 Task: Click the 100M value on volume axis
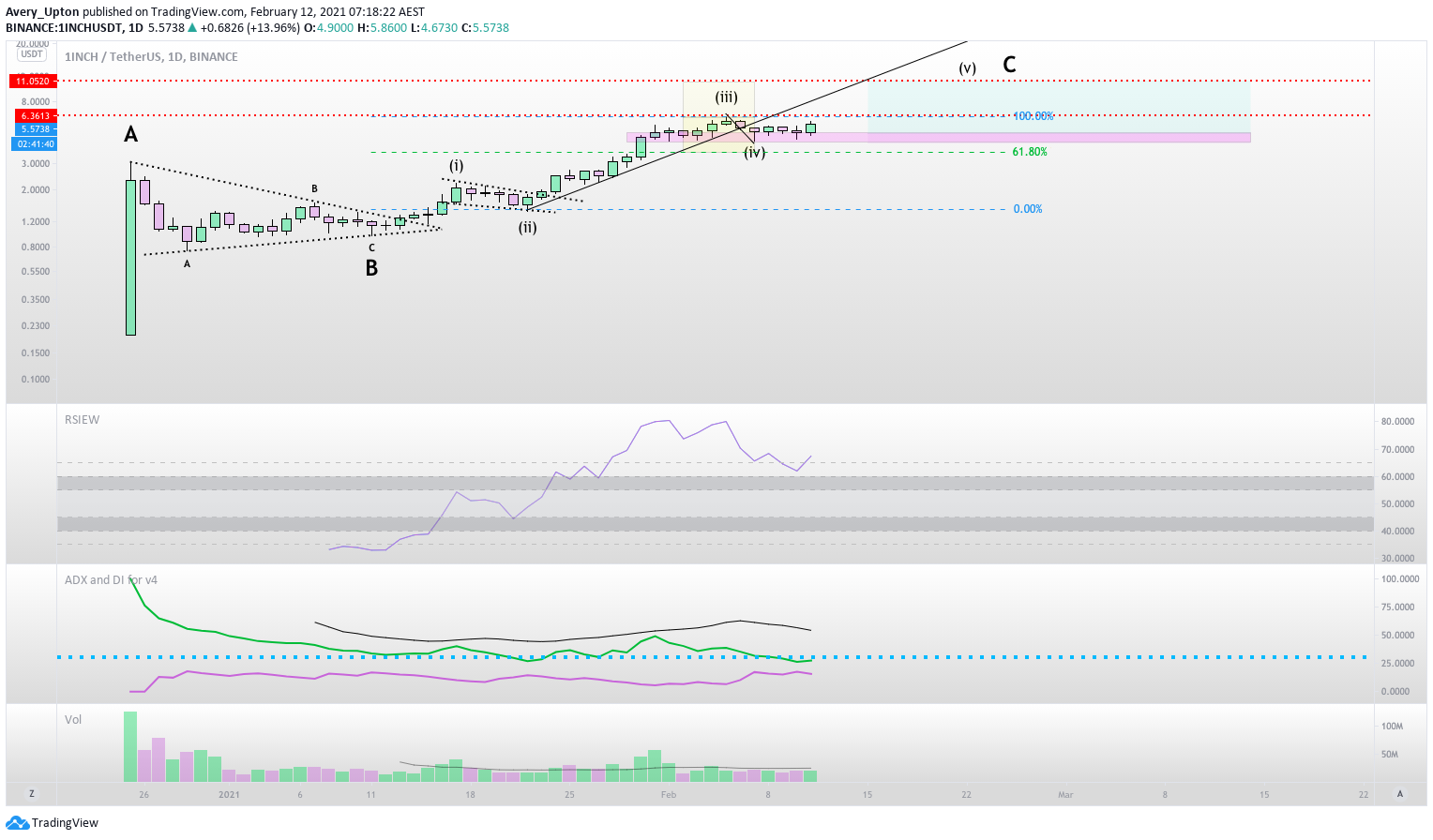[1392, 727]
